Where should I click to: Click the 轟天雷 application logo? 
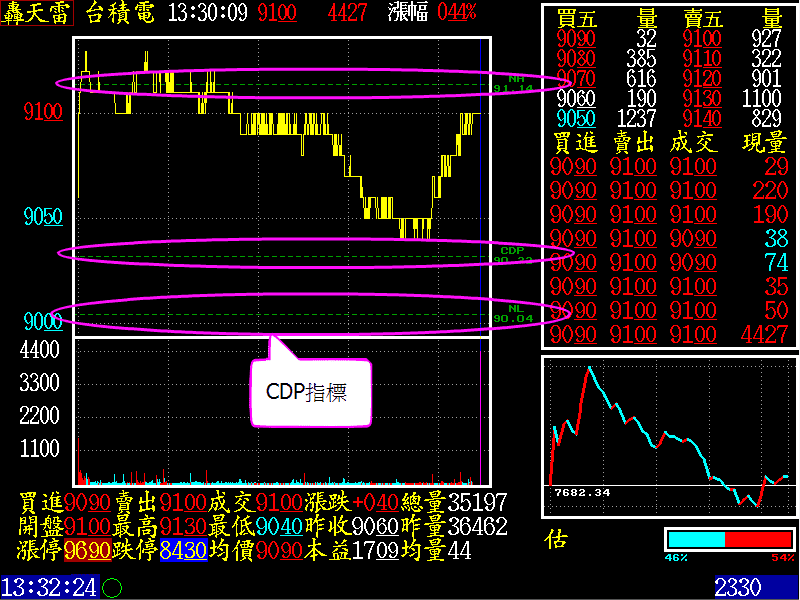[x=37, y=14]
